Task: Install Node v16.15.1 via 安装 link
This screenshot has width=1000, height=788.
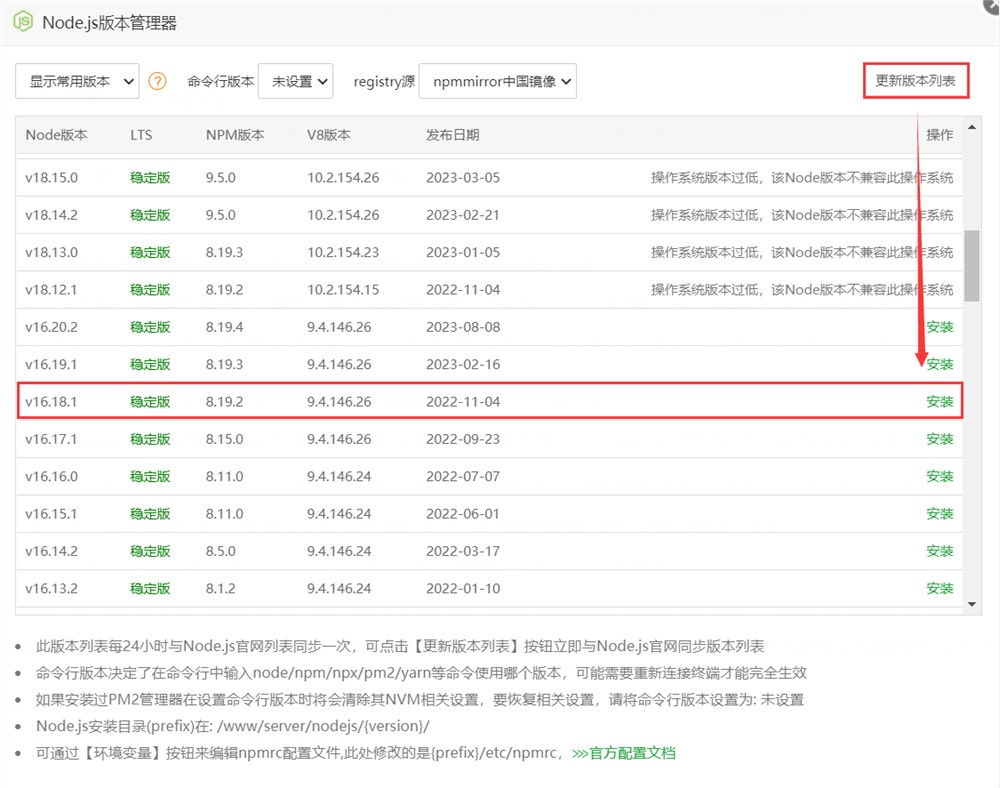Action: tap(939, 514)
